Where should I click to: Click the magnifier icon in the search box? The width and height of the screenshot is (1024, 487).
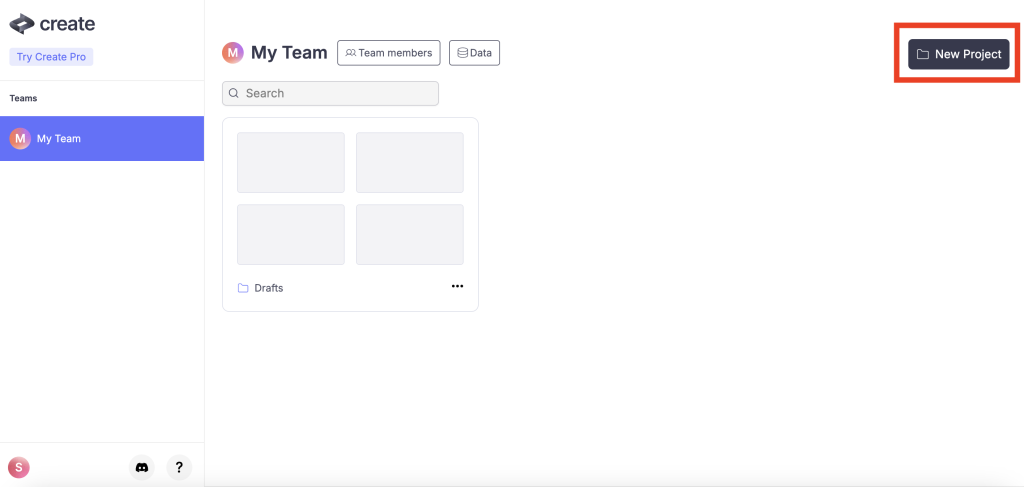(x=234, y=93)
